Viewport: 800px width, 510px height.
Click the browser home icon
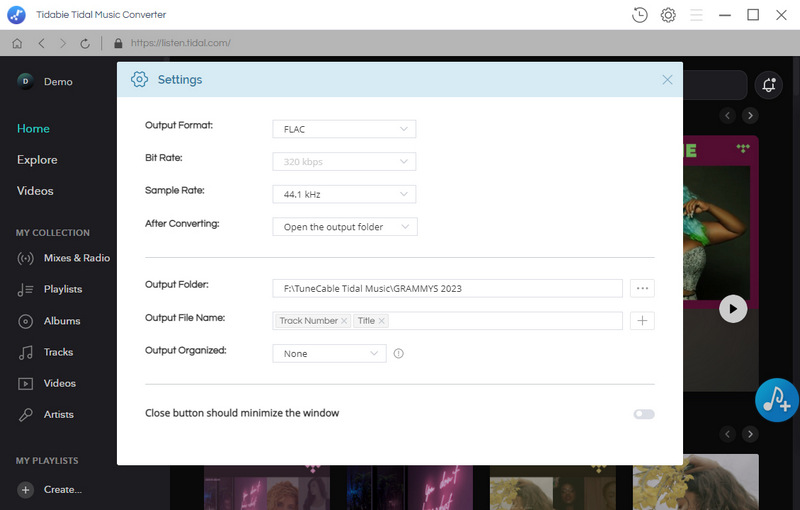point(17,43)
